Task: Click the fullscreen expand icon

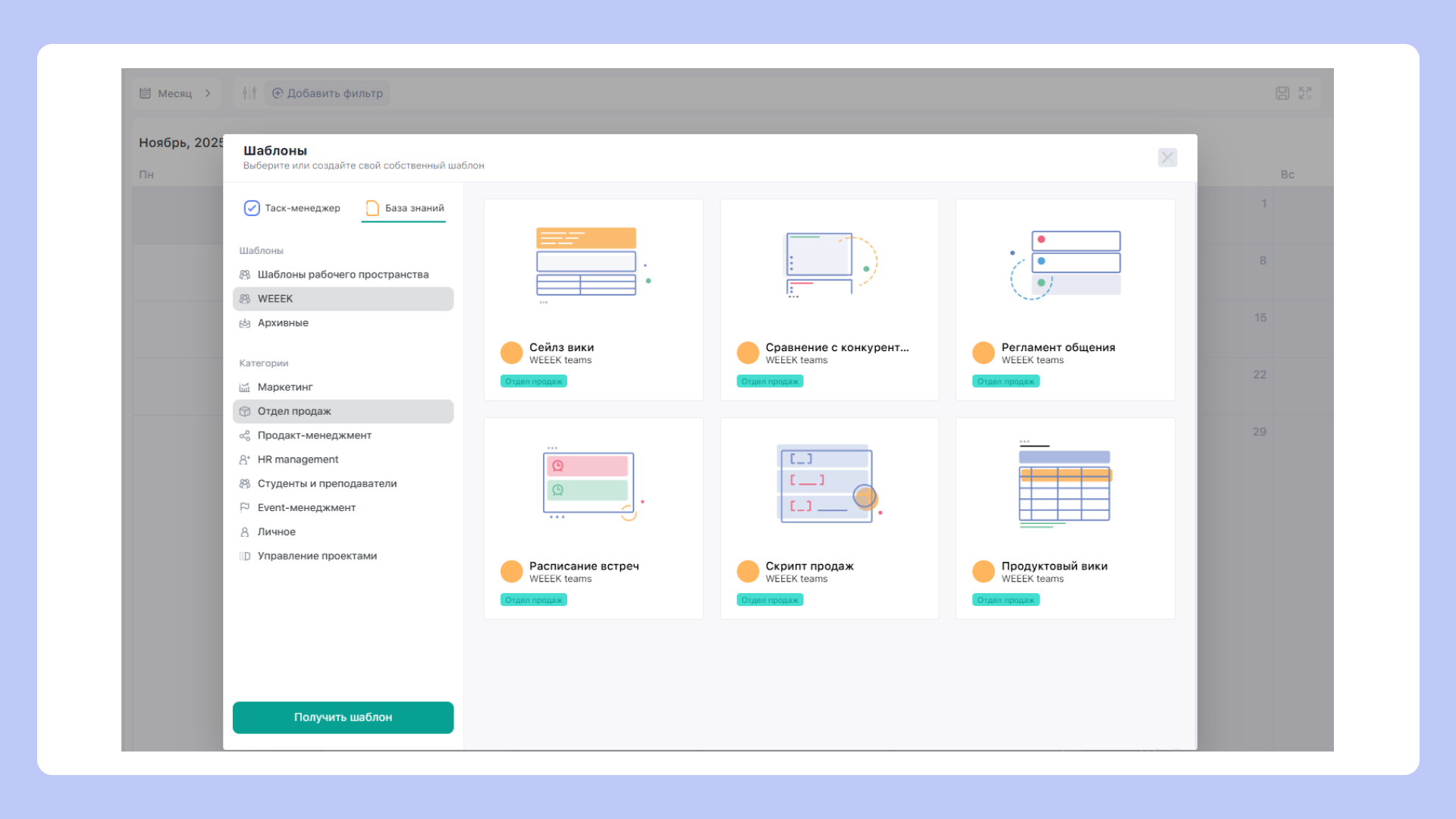Action: pos(1305,93)
